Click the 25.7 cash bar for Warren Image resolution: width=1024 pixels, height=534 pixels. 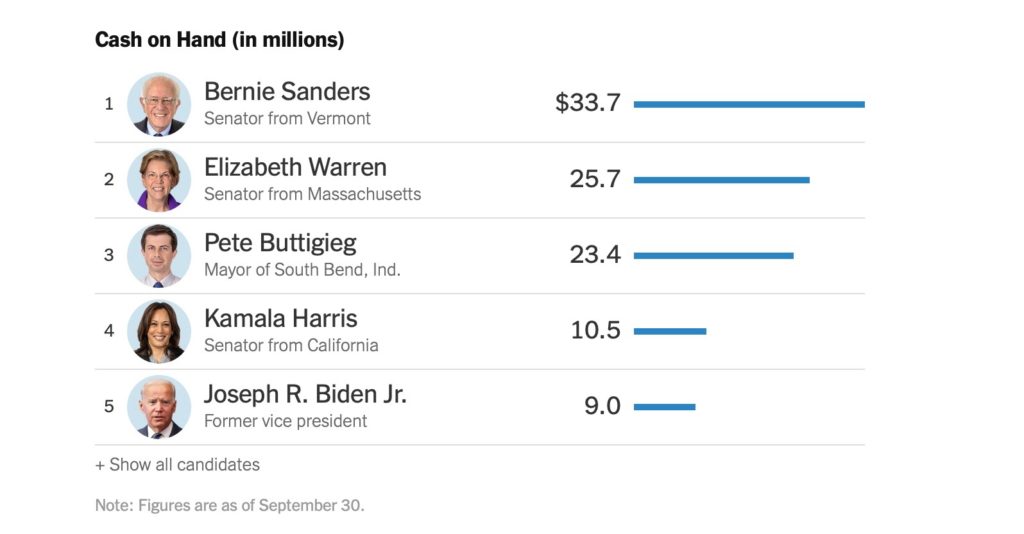721,180
